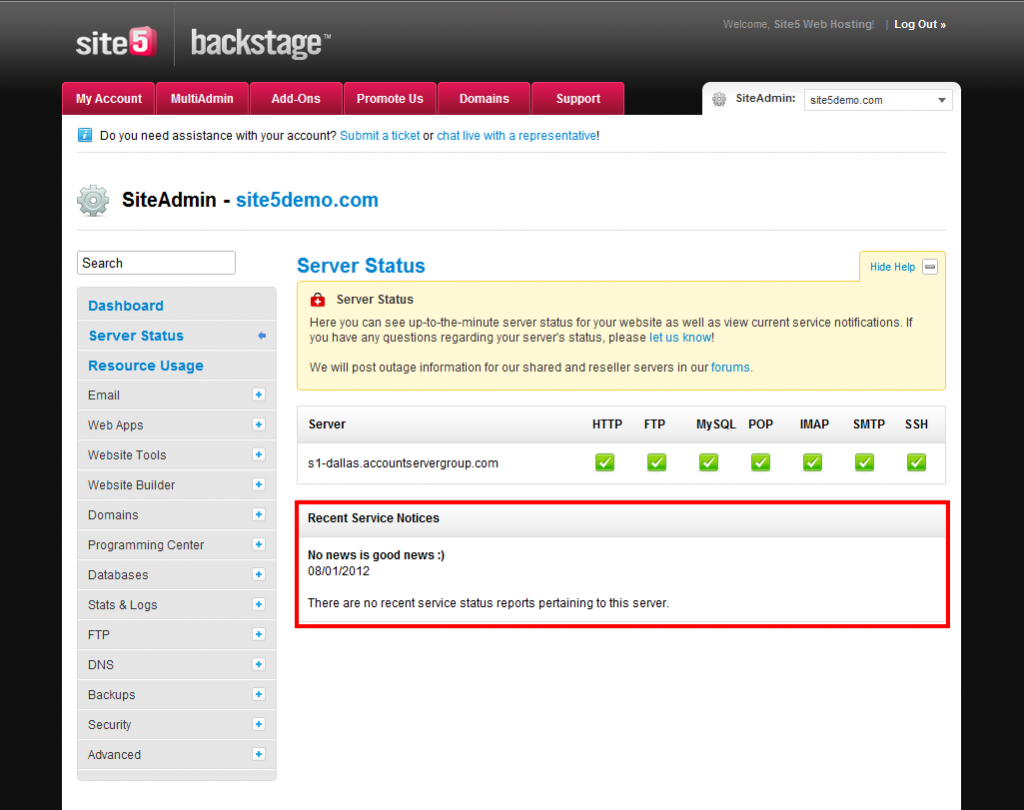Expand the DNS sidebar section

(x=259, y=664)
